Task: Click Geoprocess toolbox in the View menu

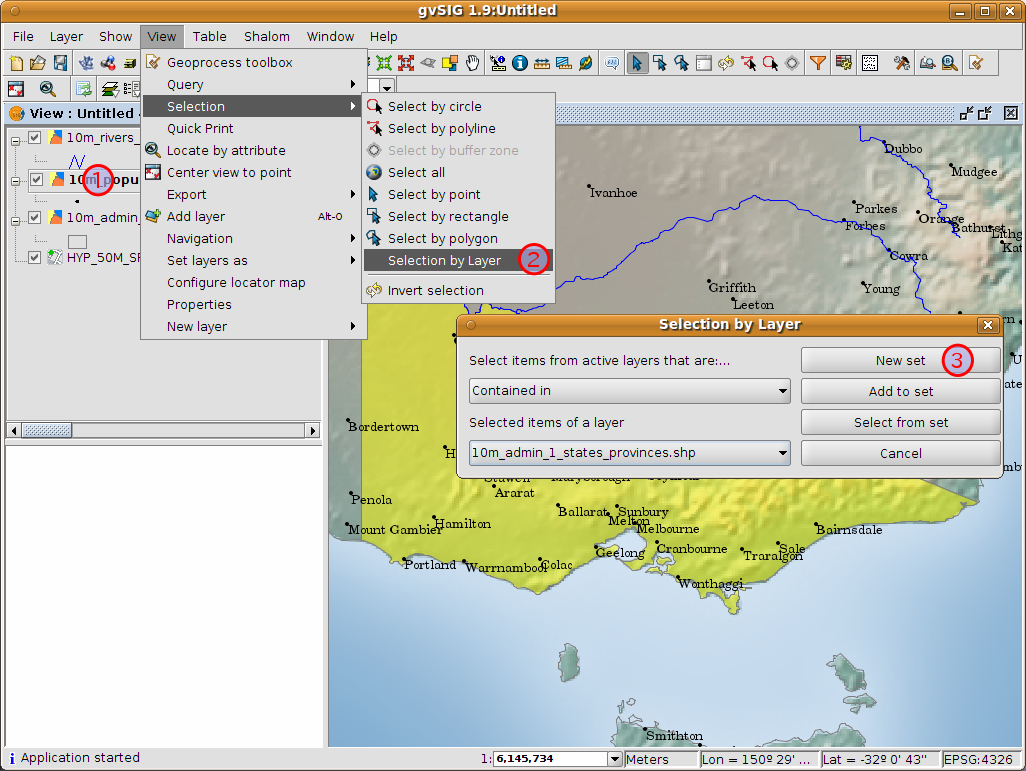Action: pos(254,62)
